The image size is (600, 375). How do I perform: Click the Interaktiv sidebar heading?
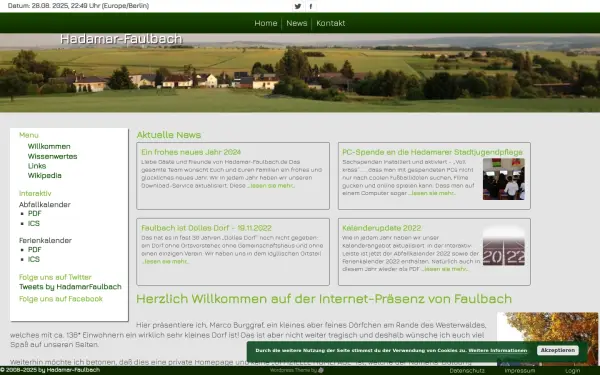point(35,194)
